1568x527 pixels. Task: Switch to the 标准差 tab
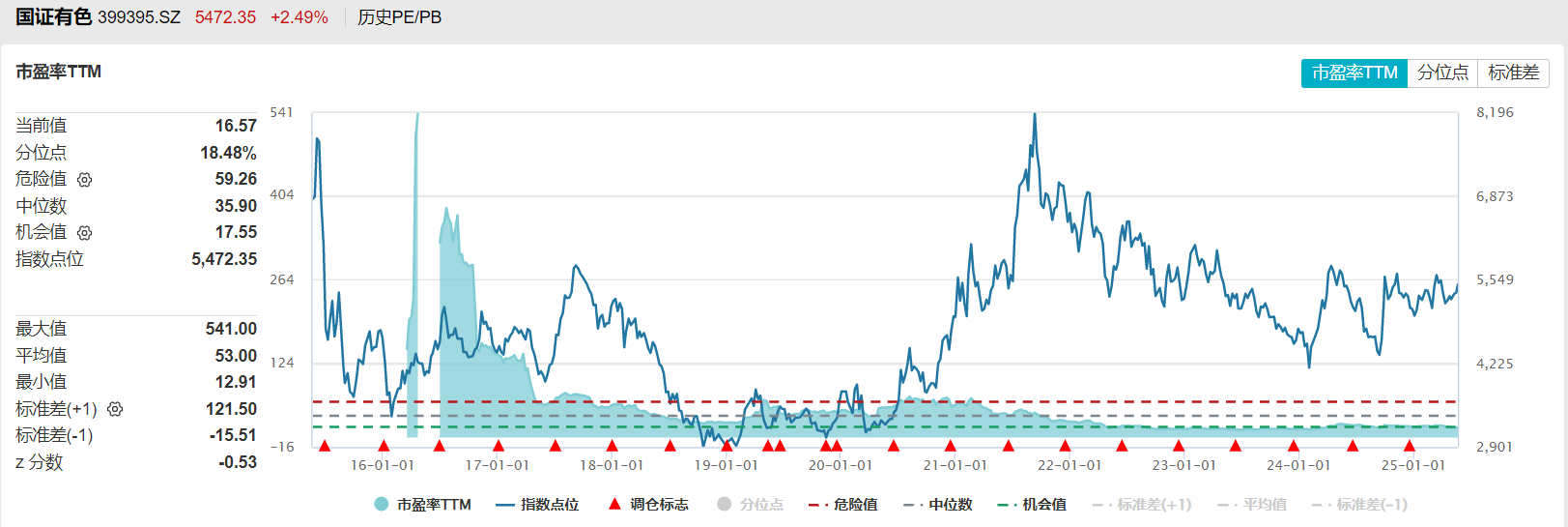tap(1513, 73)
